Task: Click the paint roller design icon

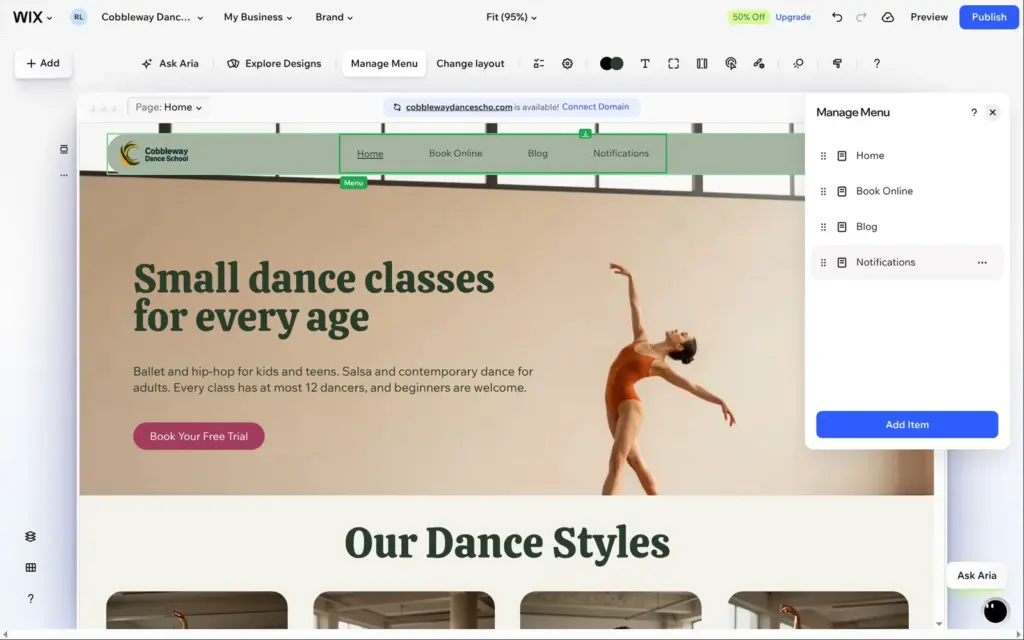Action: click(837, 63)
